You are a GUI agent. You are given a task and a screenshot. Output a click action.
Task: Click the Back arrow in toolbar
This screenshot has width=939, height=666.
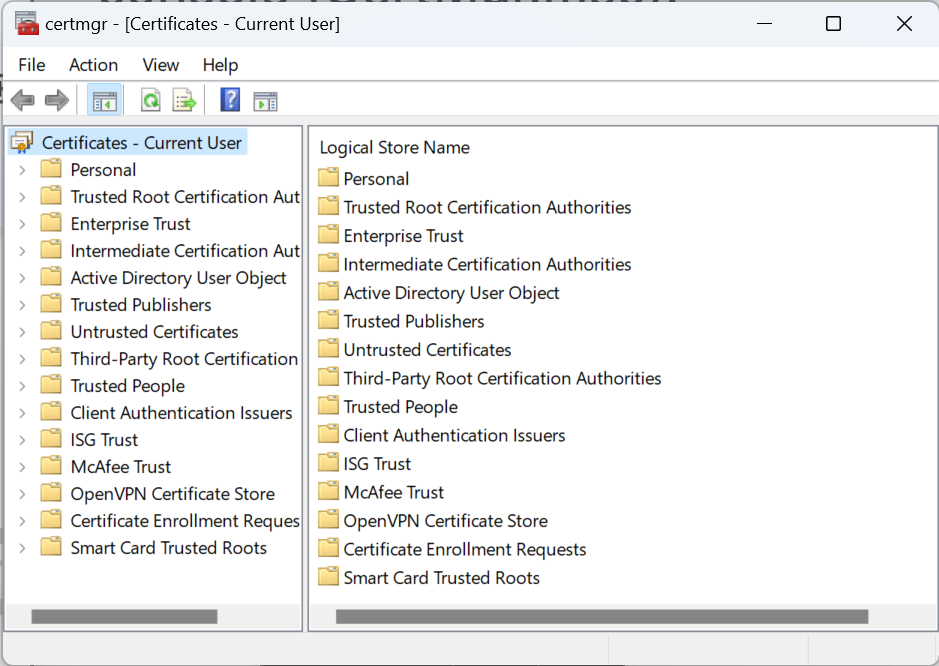click(x=23, y=100)
